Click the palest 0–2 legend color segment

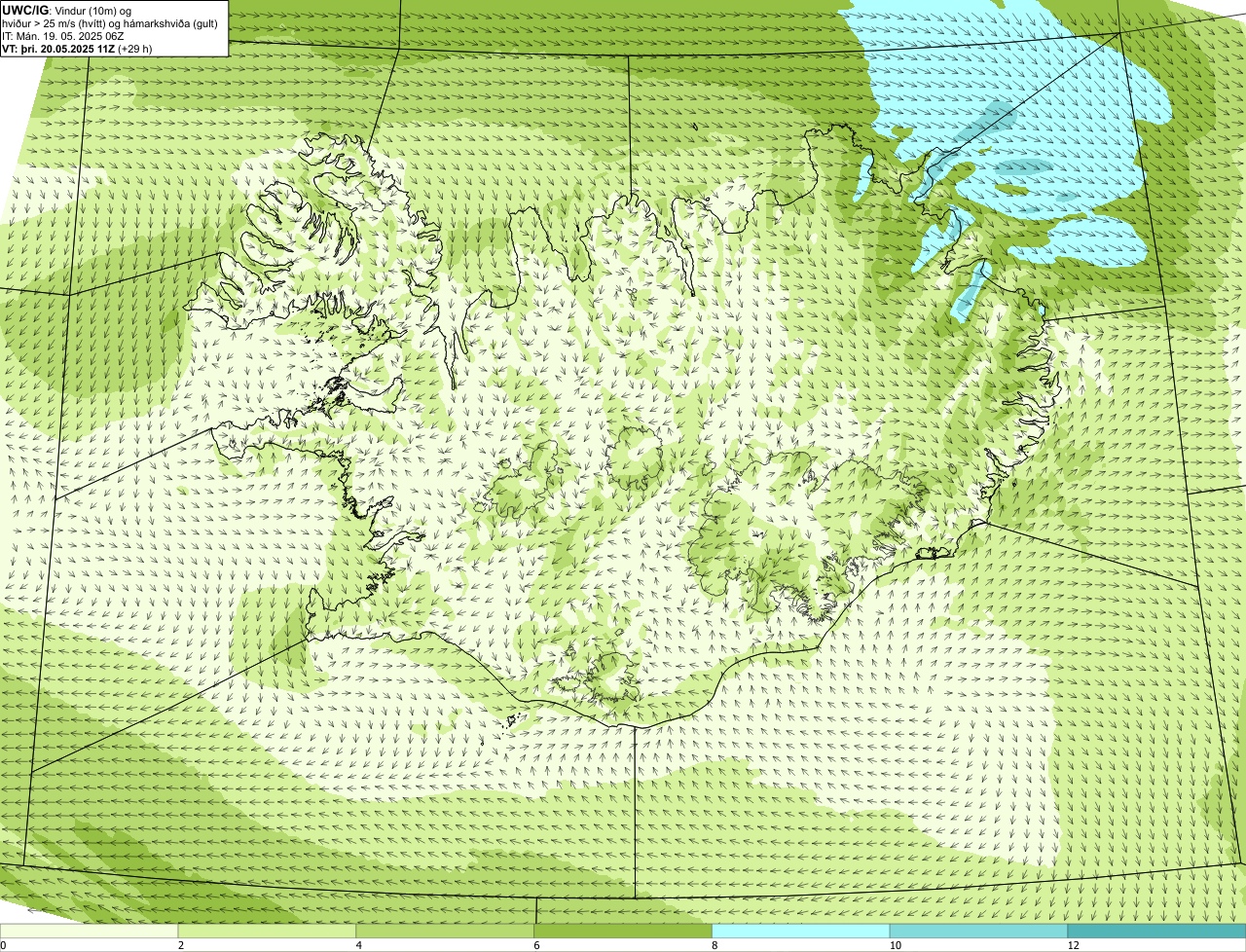coord(90,932)
